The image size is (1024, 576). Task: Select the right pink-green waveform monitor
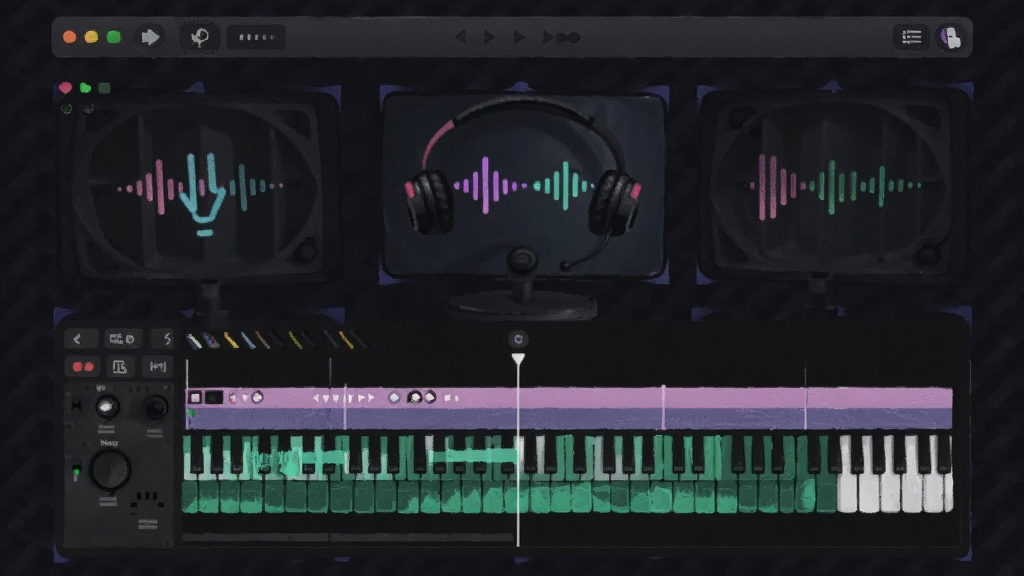click(x=831, y=186)
